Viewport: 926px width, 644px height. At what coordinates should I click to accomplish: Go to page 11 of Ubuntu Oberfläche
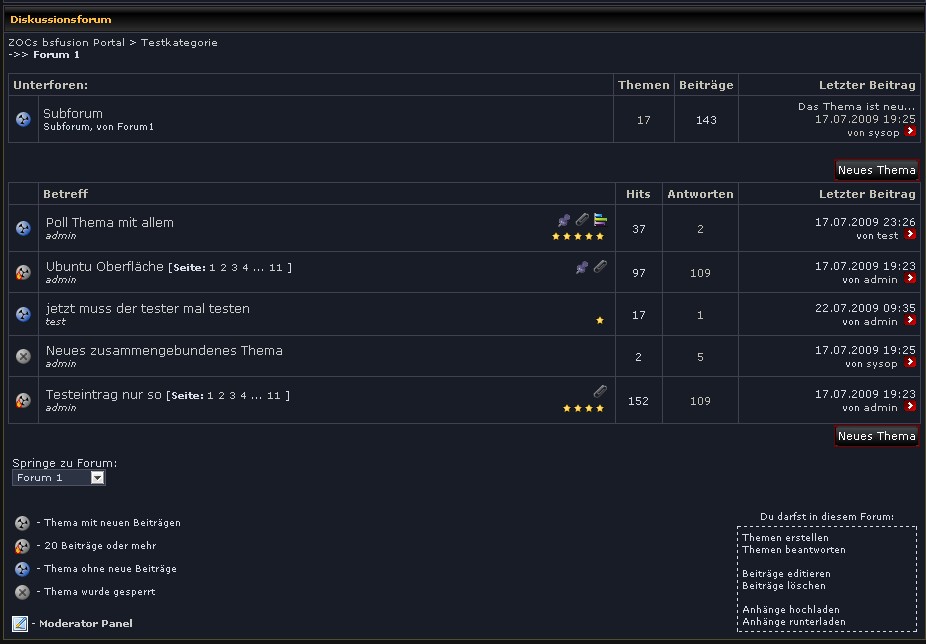click(x=276, y=268)
